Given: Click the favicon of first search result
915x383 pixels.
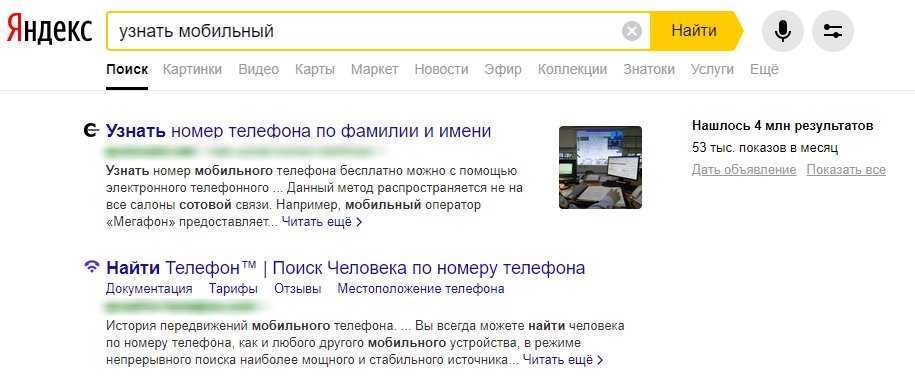Looking at the screenshot, I should [91, 131].
